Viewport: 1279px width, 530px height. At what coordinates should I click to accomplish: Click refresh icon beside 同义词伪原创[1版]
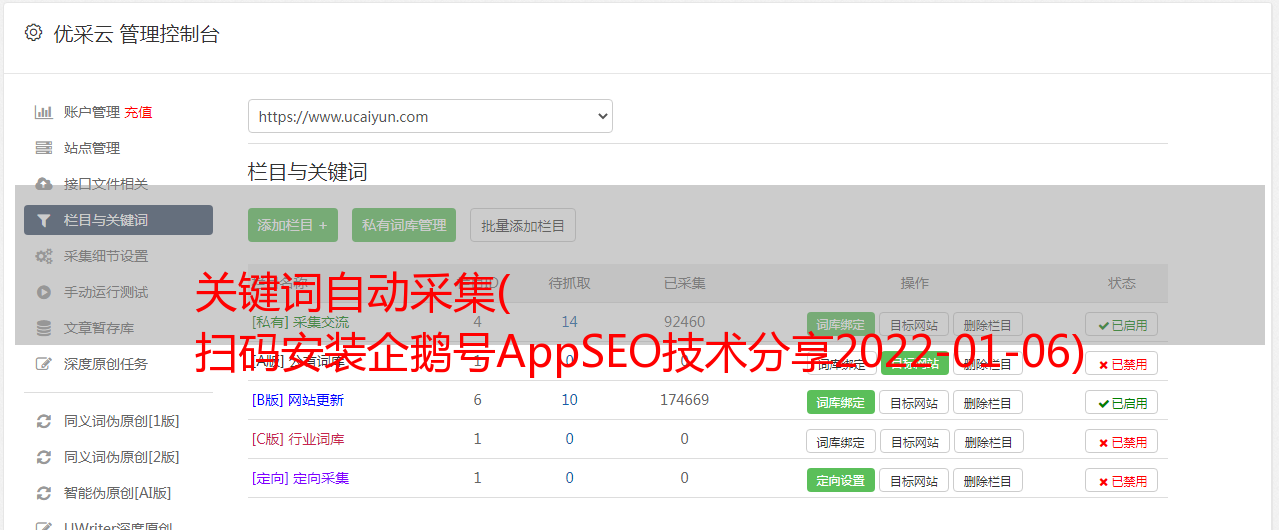coord(43,421)
